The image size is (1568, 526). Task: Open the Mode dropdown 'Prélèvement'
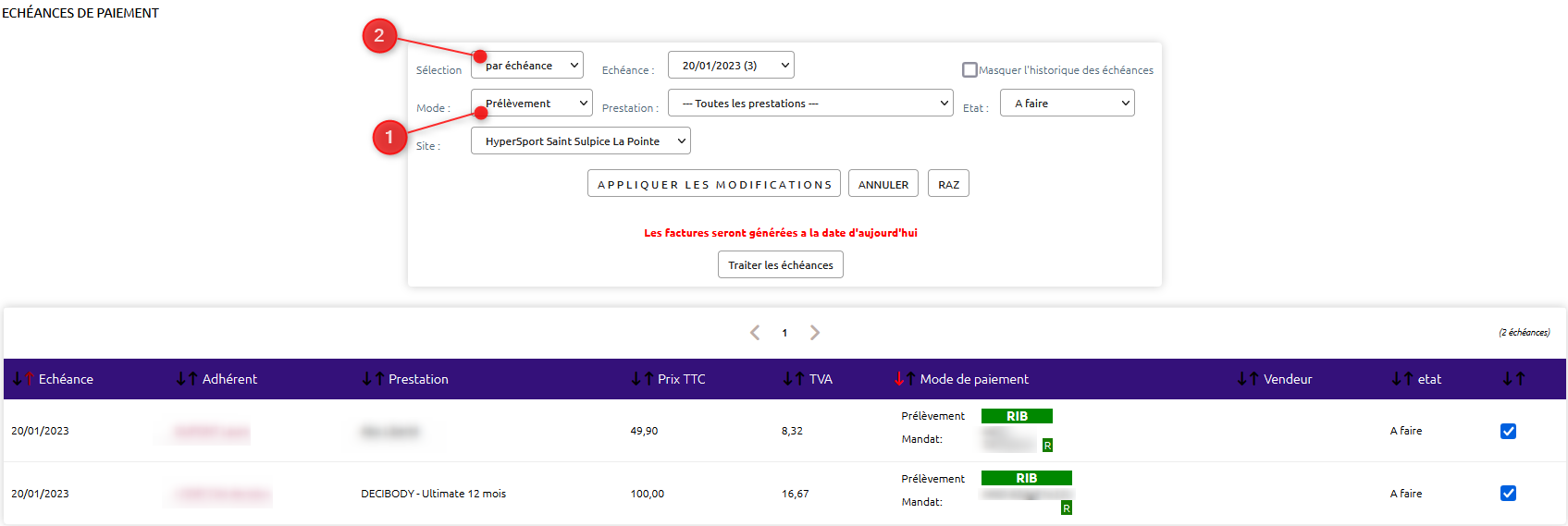(532, 103)
